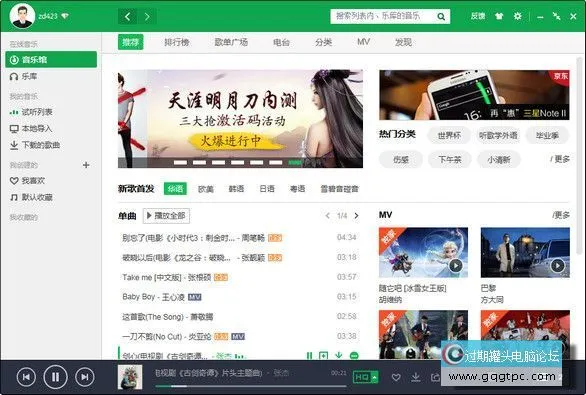Open the 伤感 category tag

click(401, 160)
